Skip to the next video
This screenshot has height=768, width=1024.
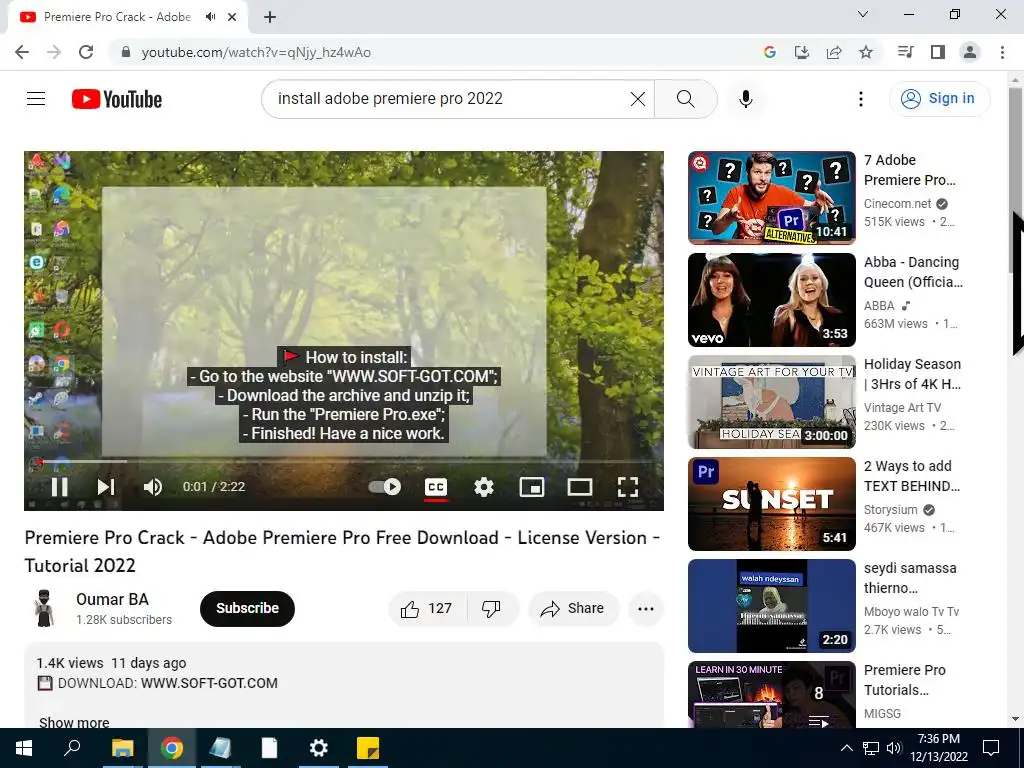[106, 487]
